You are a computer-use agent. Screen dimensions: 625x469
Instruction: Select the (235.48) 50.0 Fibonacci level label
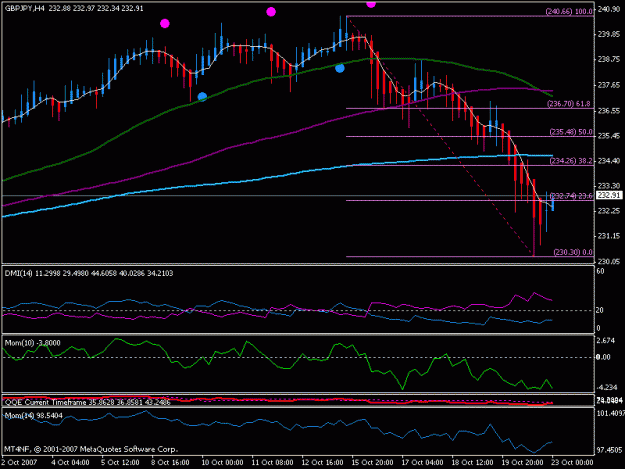pos(571,131)
